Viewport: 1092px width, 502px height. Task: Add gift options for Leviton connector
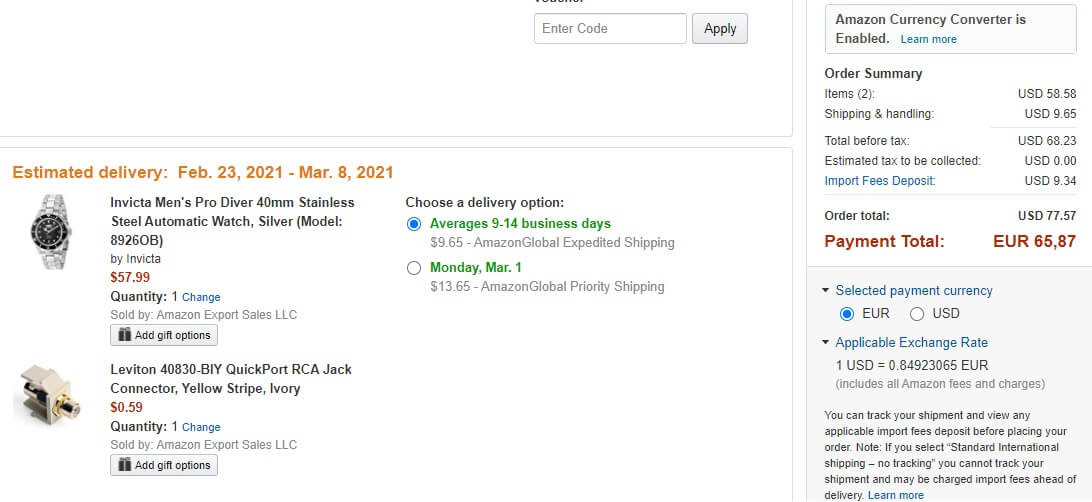pyautogui.click(x=164, y=465)
